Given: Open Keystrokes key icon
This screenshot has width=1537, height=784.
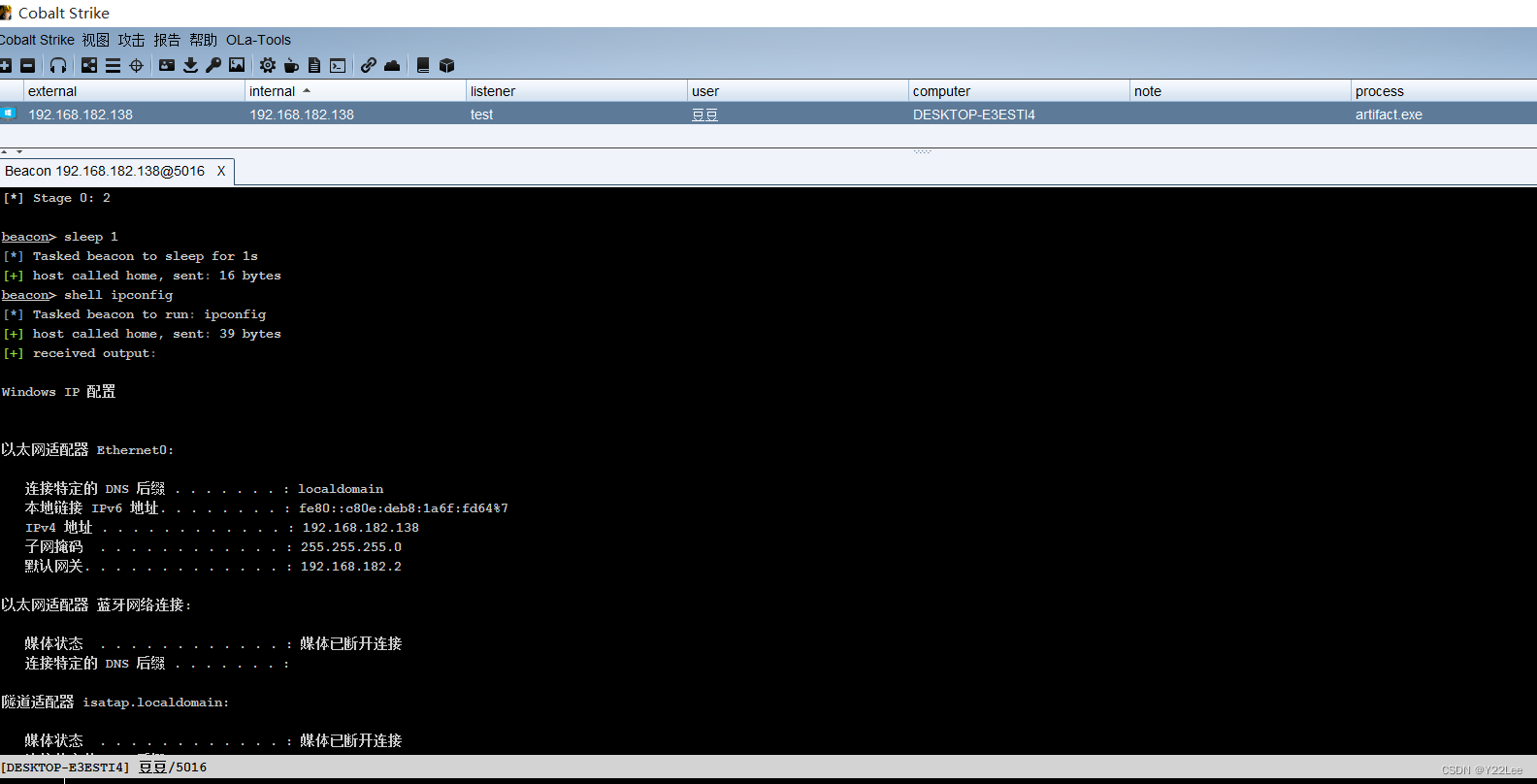Looking at the screenshot, I should (213, 65).
